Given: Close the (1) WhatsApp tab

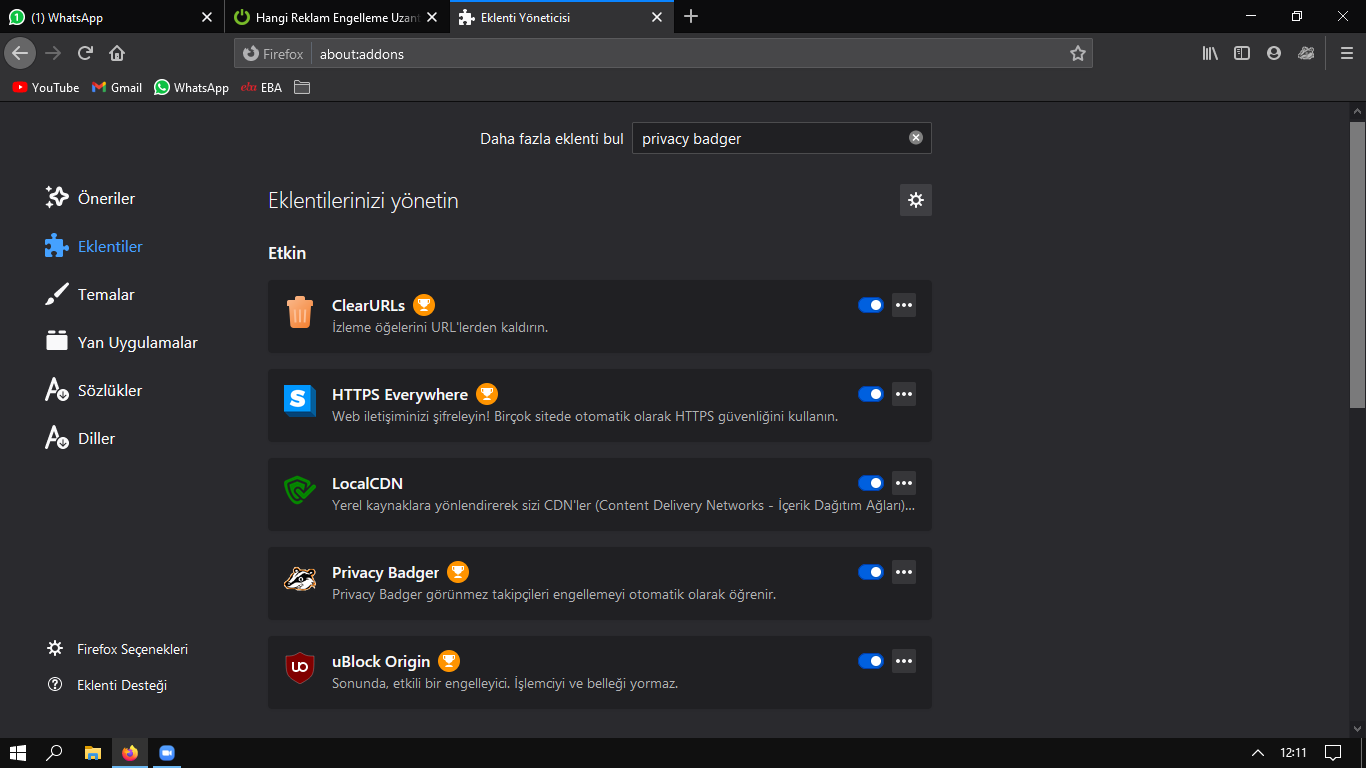Looking at the screenshot, I should click(206, 17).
